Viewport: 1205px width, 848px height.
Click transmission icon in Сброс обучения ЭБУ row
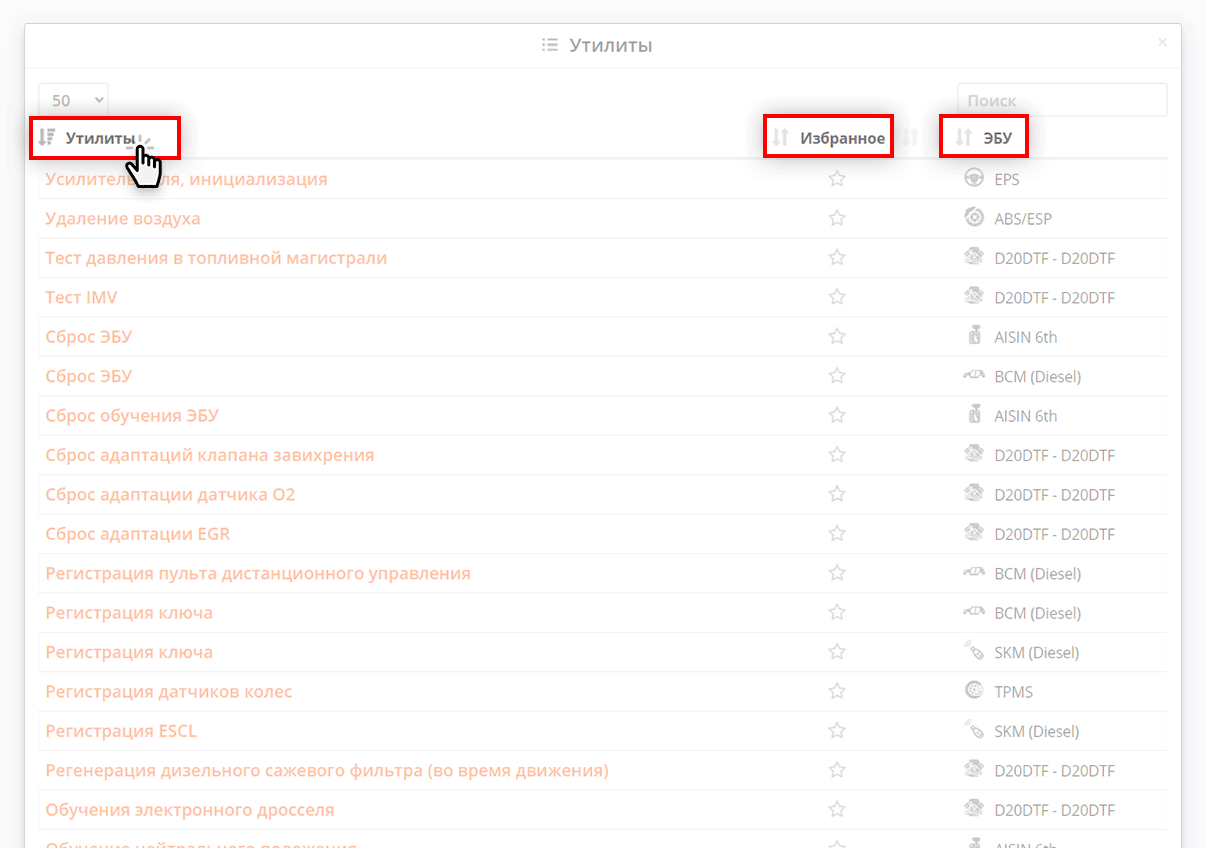(x=973, y=415)
